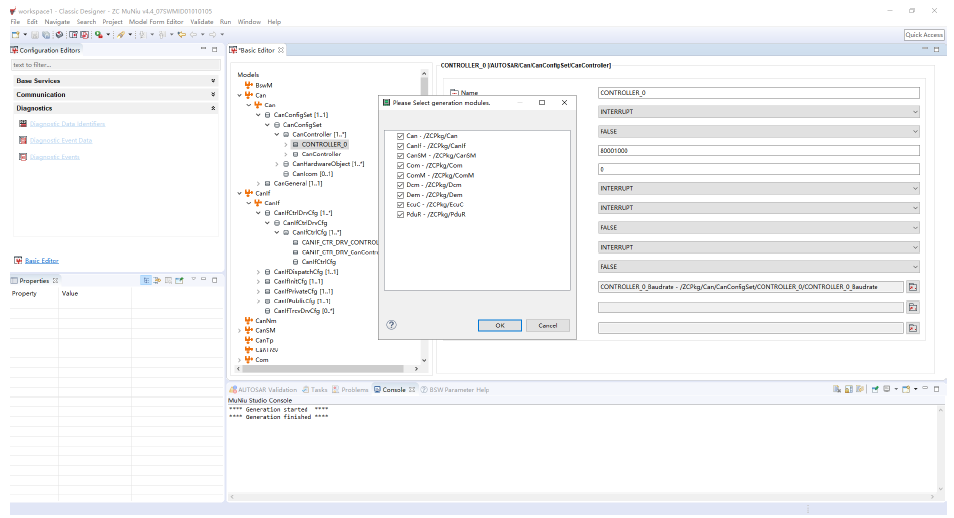Uncheck the Dem - /ZCPkg/Dem checkbox

(400, 195)
